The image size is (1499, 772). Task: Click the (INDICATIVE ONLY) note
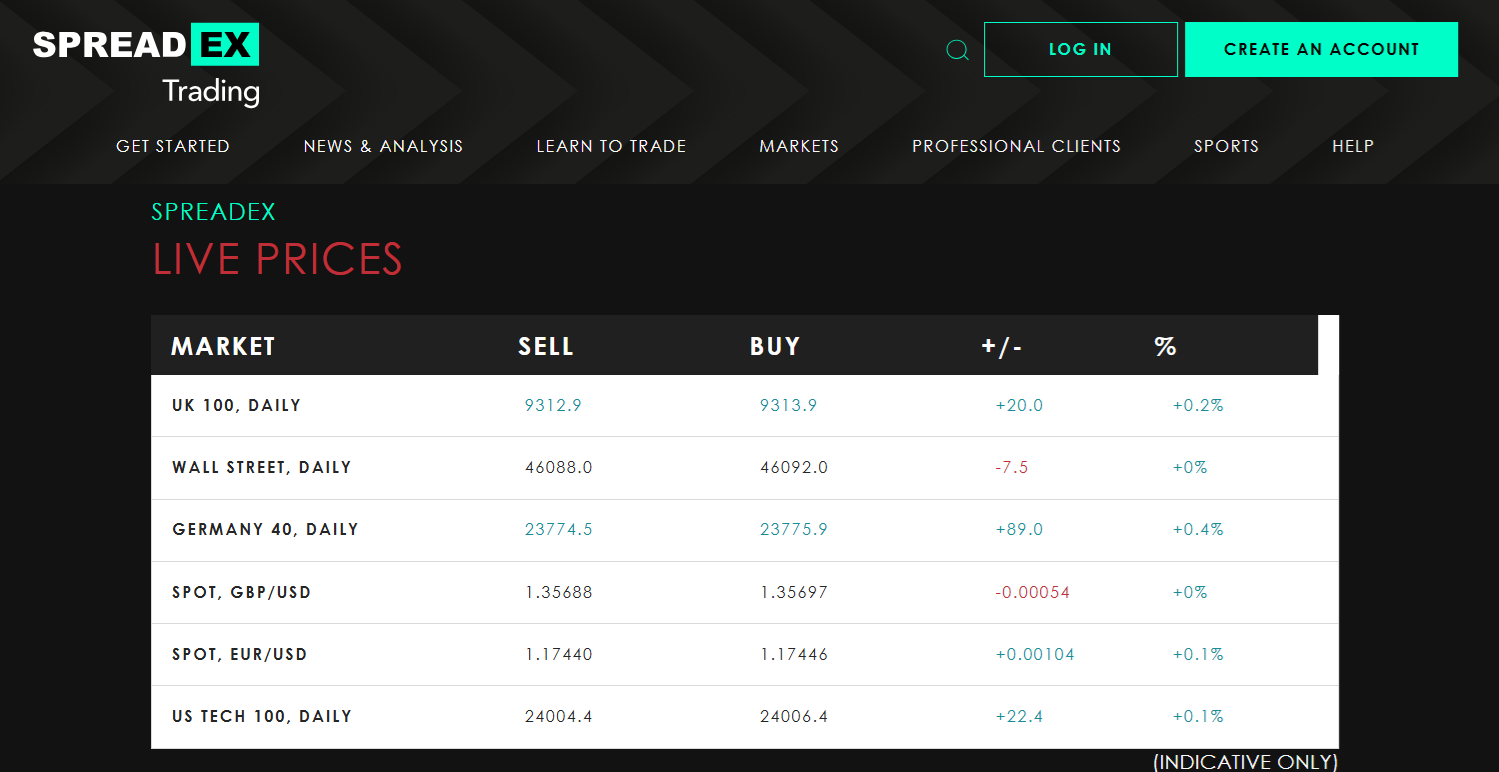(x=1245, y=762)
